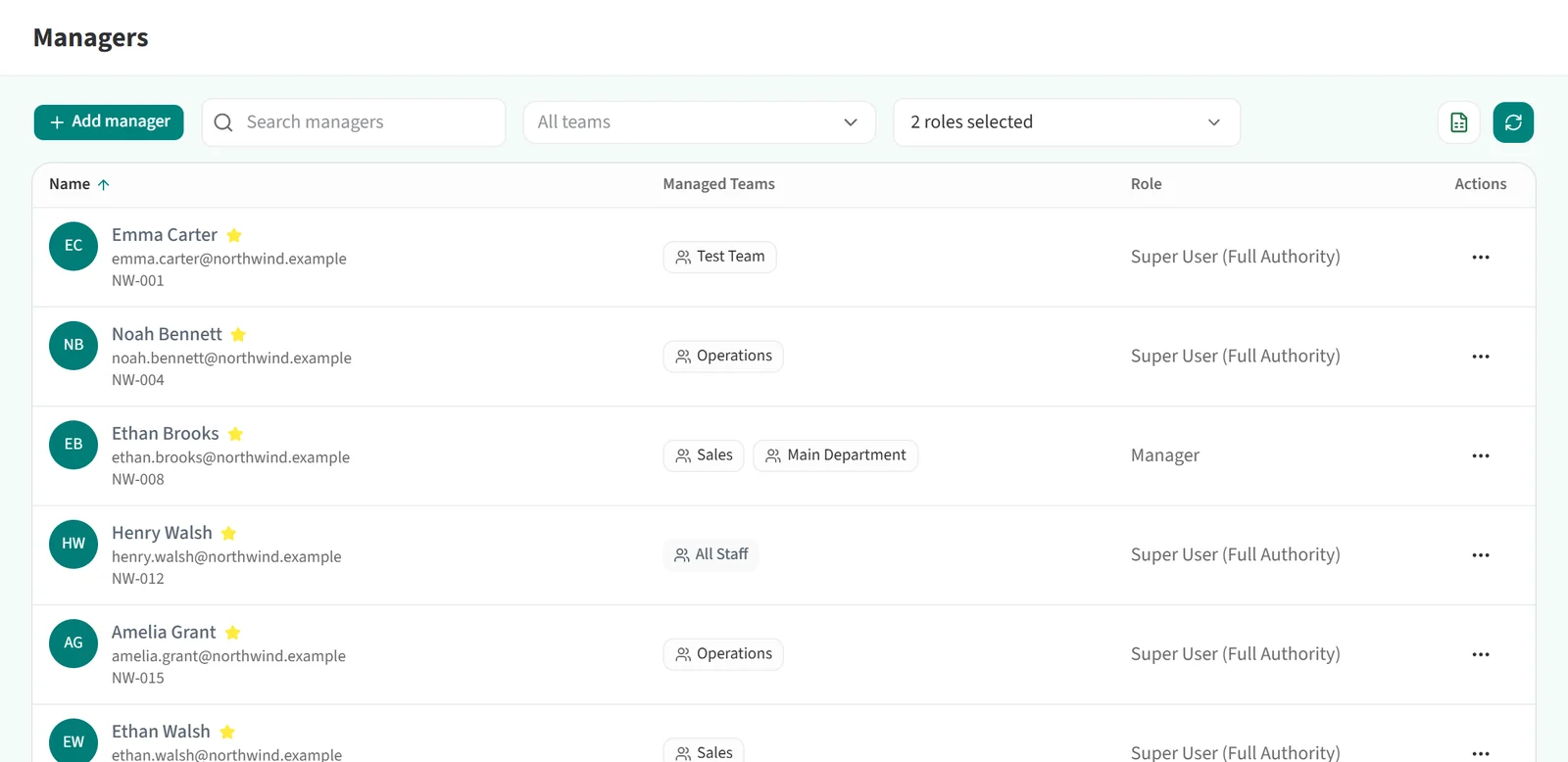The image size is (1568, 762).
Task: Select email emma.carter@northwind.example
Action: 229,259
